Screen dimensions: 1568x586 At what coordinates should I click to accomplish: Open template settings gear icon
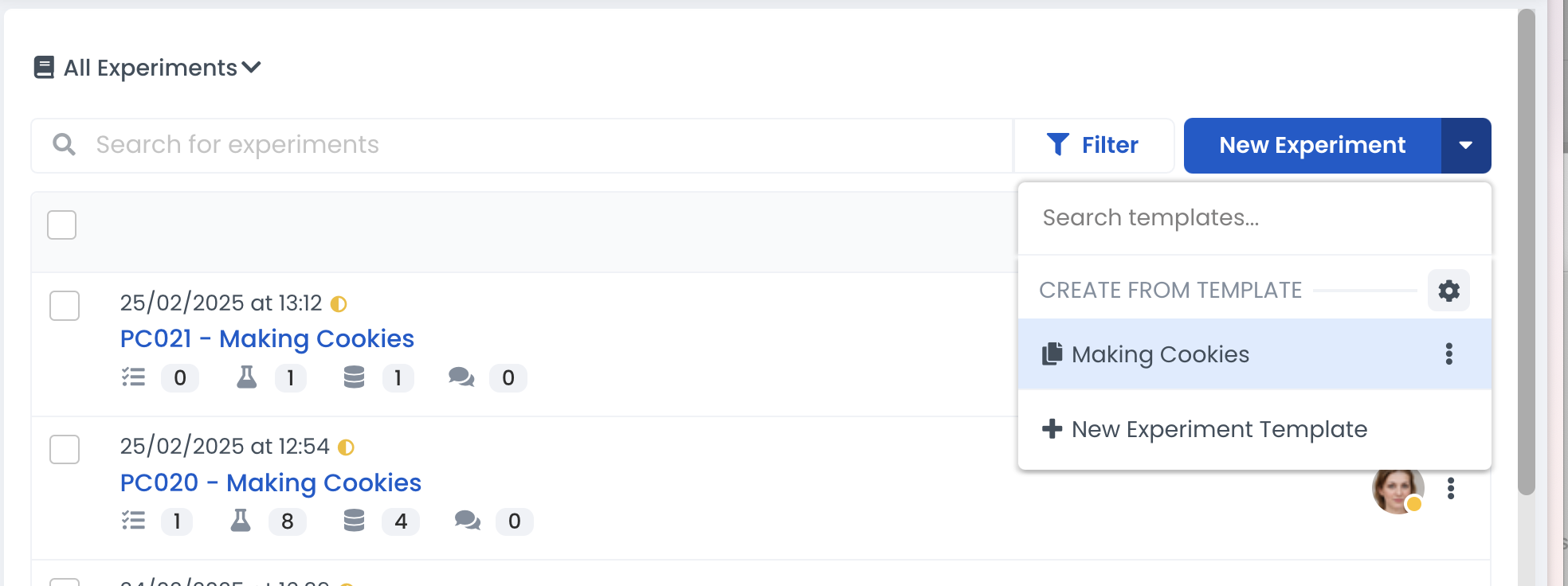pos(1448,291)
